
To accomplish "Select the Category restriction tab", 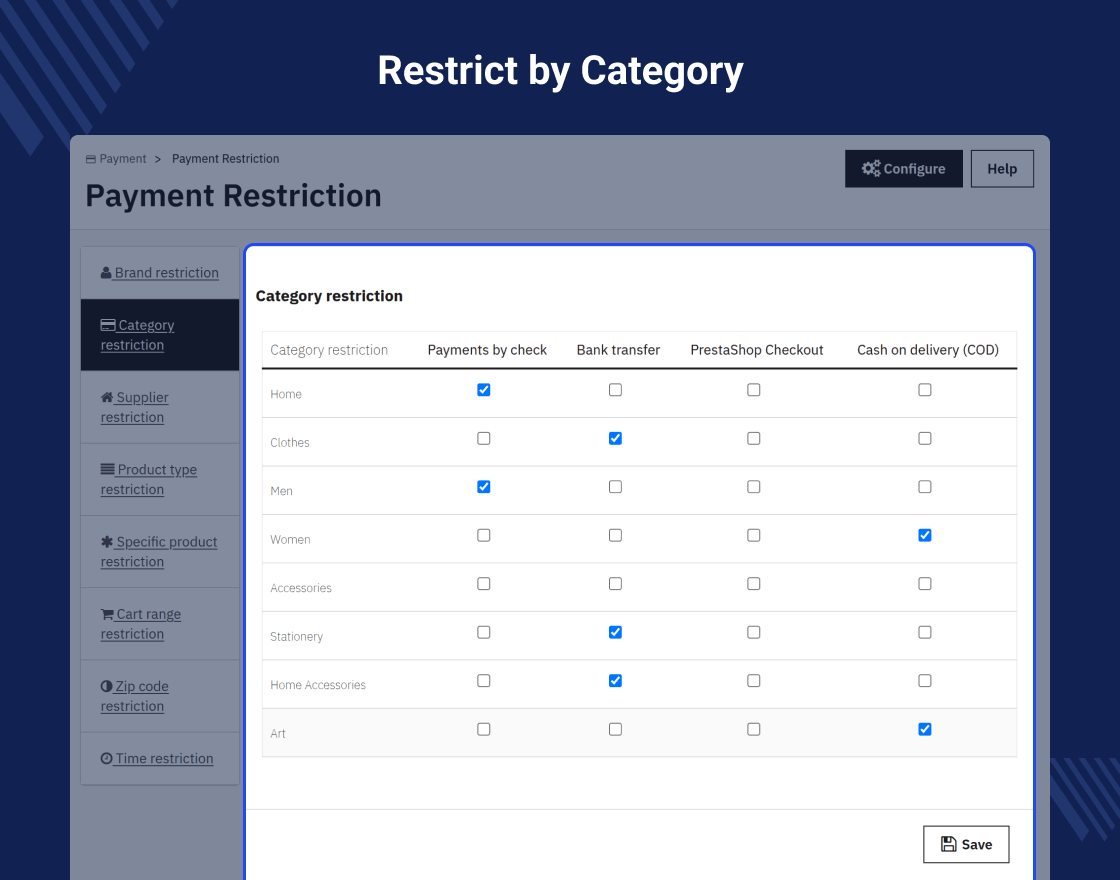I will click(160, 335).
